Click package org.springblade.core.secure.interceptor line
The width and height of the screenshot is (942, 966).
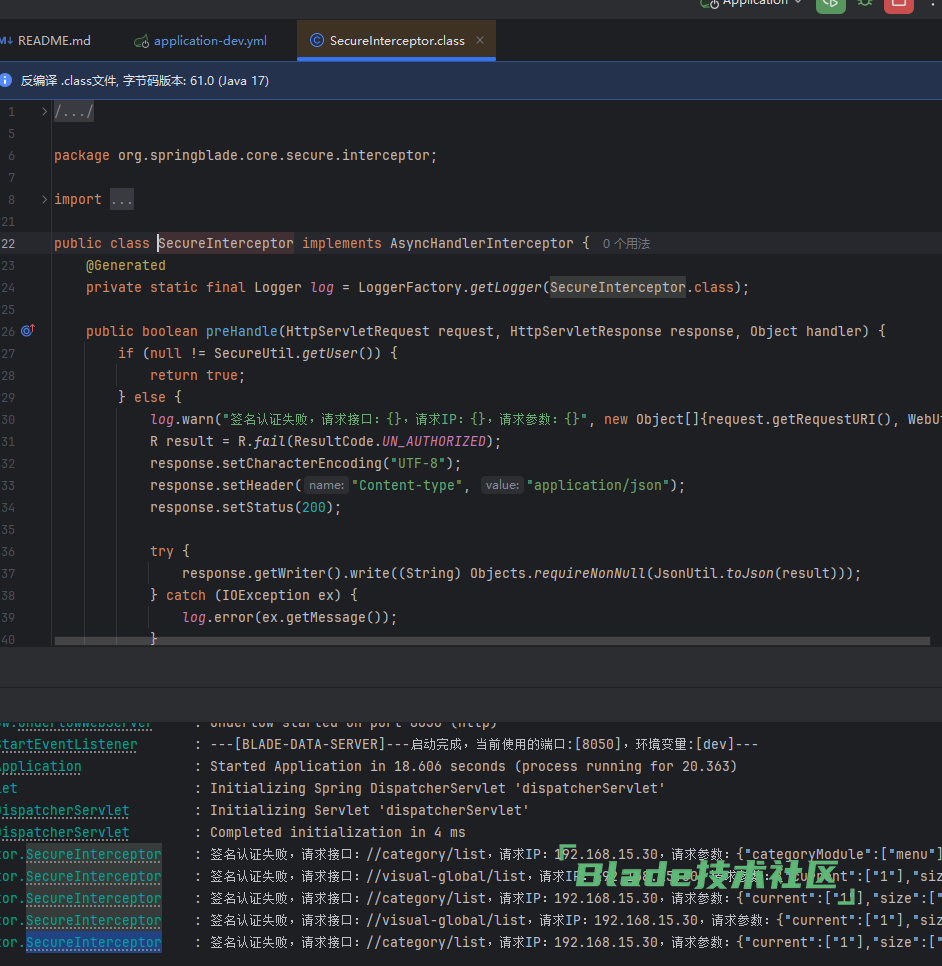245,155
